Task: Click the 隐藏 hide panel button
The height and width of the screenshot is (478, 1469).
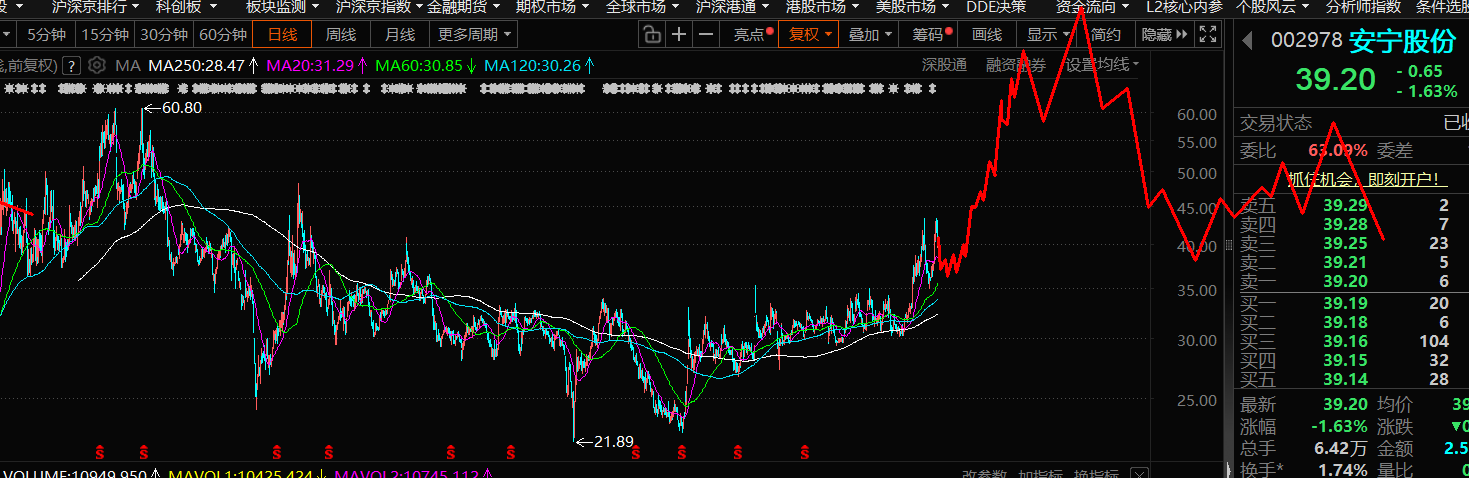Action: pos(1165,35)
